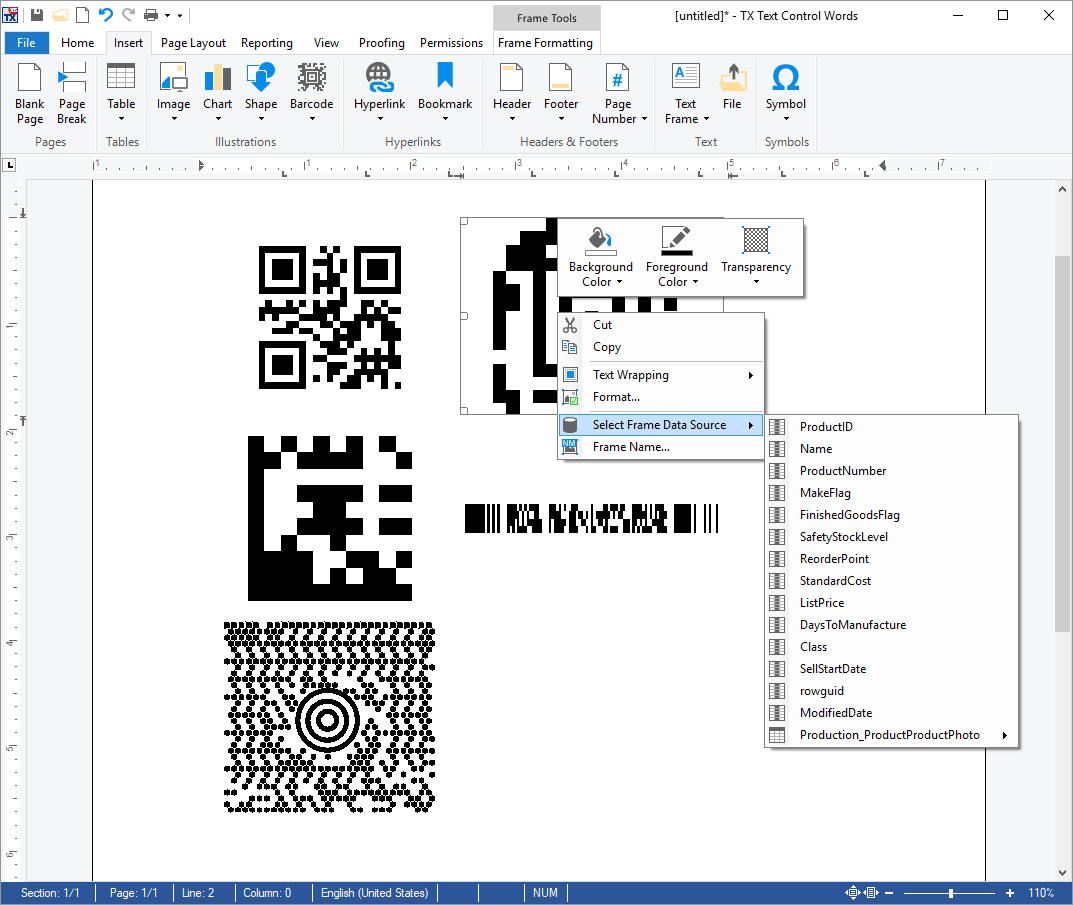The image size is (1073, 905).
Task: Switch to the Home tab
Action: 77,42
